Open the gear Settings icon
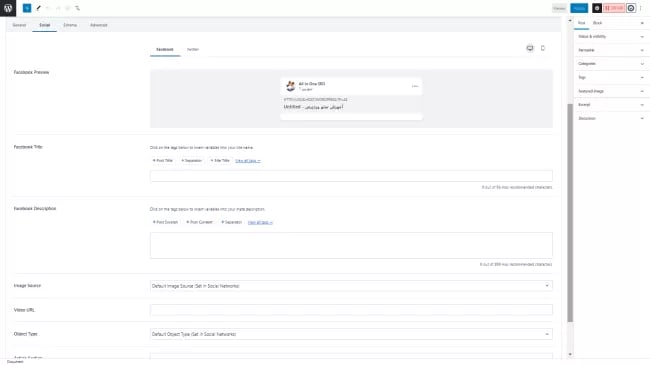Screen dimensions: 650x365 click(597, 8)
